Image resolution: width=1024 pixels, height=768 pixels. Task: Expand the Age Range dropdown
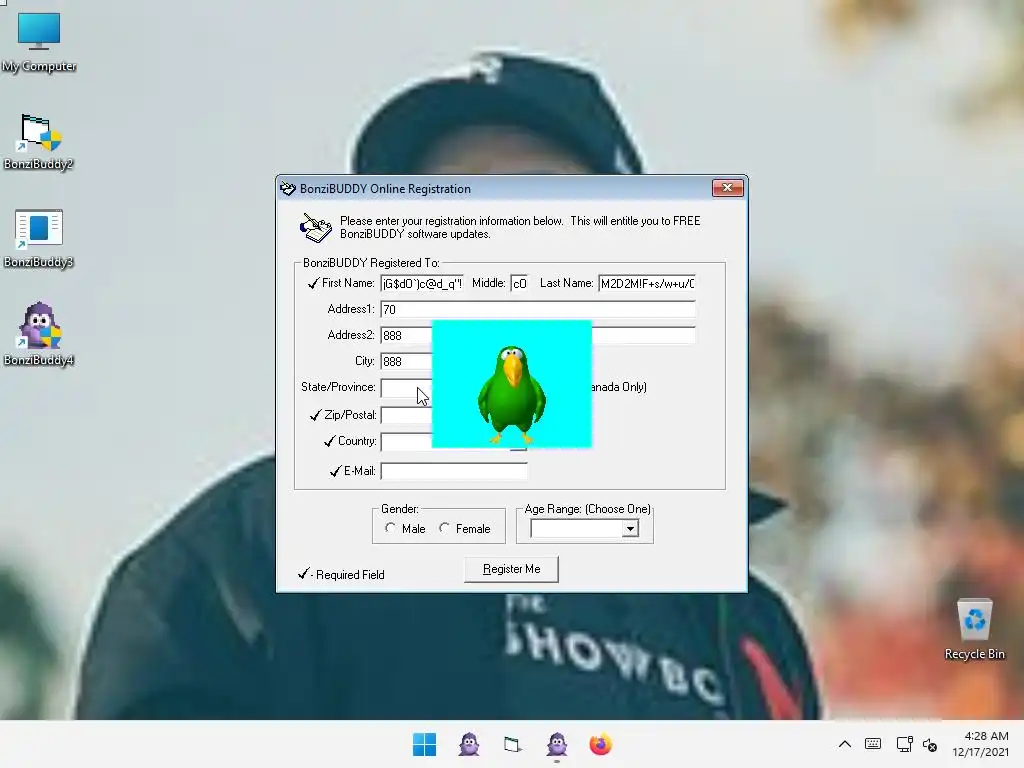630,528
